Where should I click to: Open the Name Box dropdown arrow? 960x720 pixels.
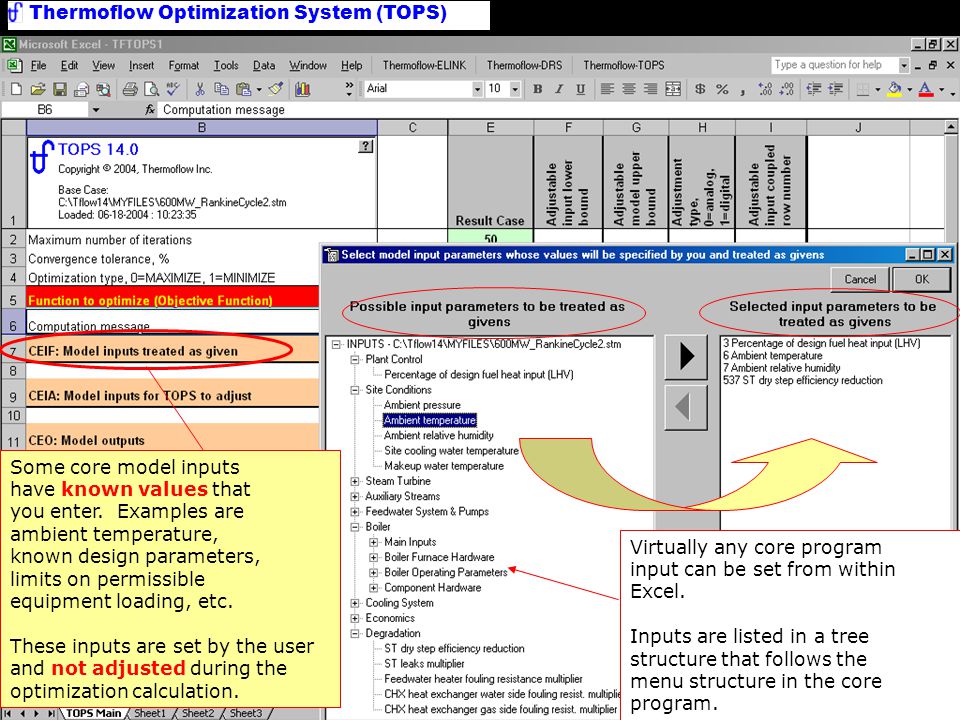[96, 110]
